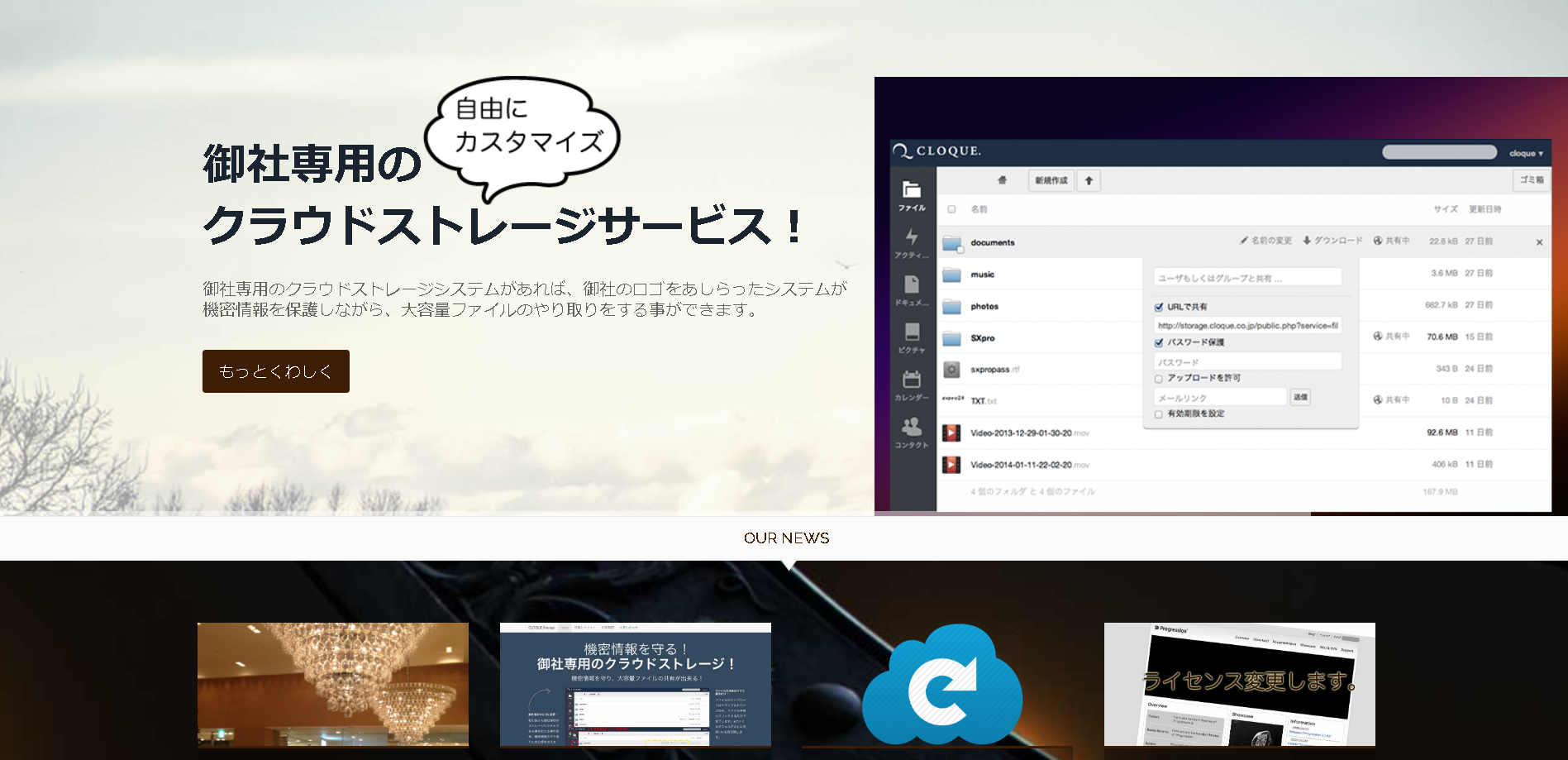This screenshot has height=760, width=1568.
Task: Check the 有効期限を設定 option
Action: point(1157,413)
